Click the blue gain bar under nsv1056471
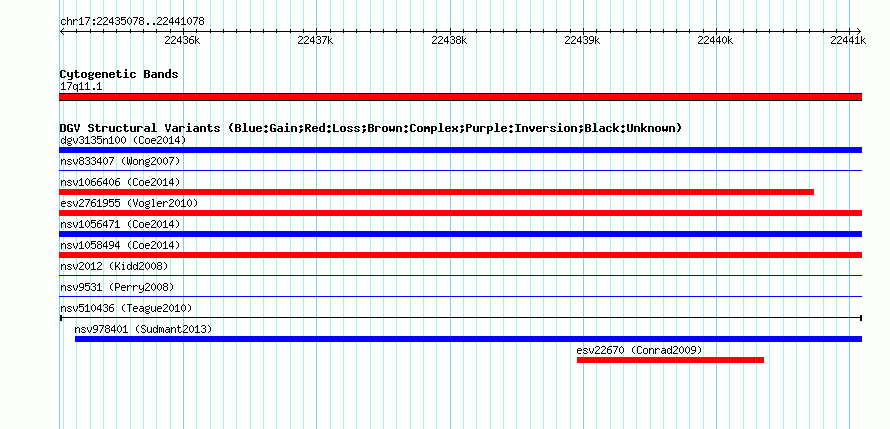This screenshot has height=429, width=890. 460,234
